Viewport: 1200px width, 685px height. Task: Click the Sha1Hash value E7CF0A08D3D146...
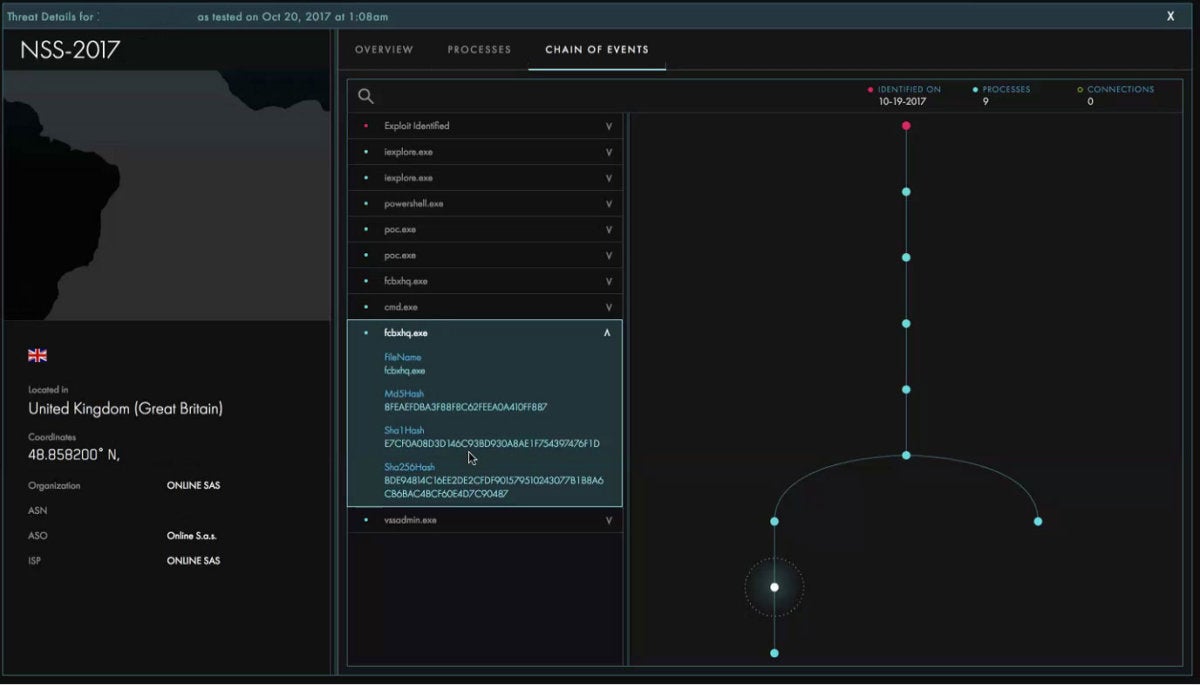point(492,443)
